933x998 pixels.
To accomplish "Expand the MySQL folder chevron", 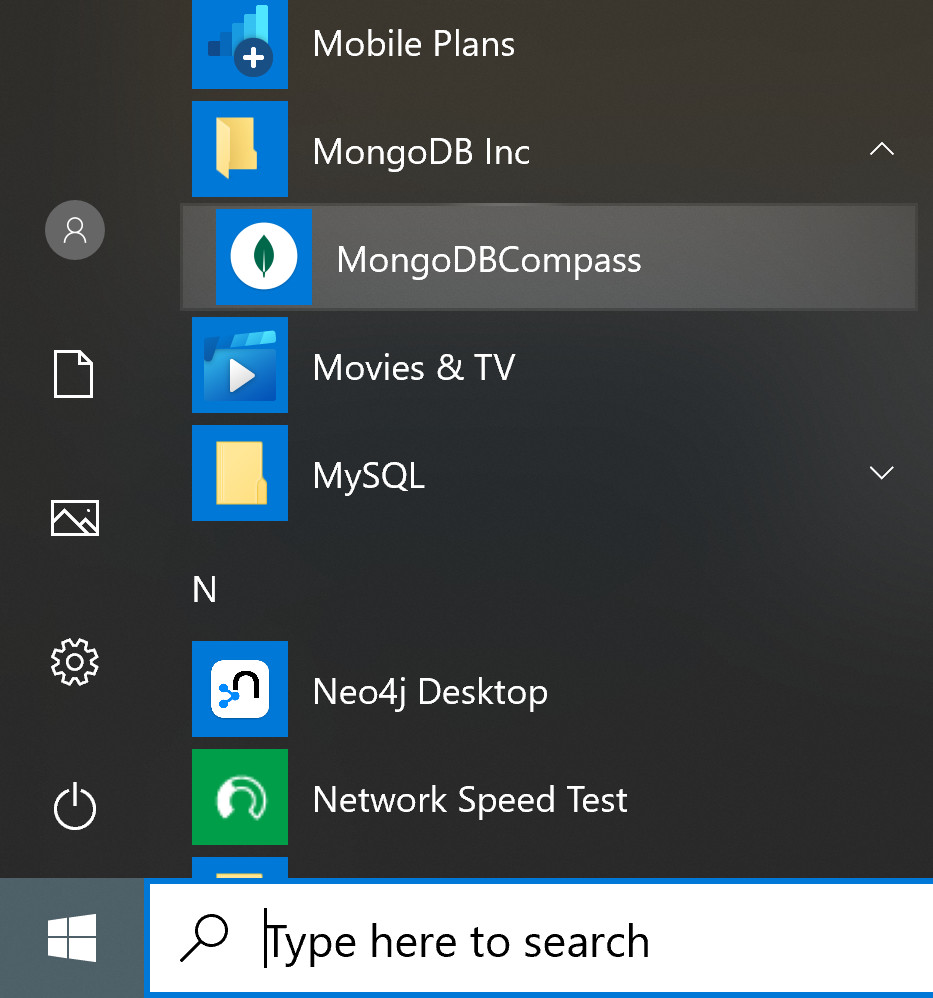I will [x=881, y=473].
